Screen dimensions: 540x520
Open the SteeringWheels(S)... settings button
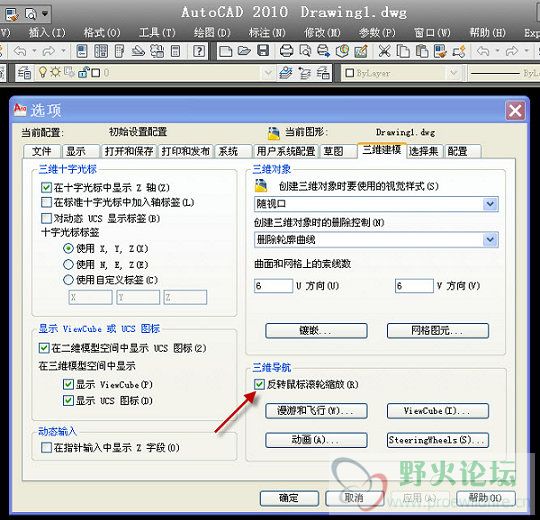coord(438,440)
